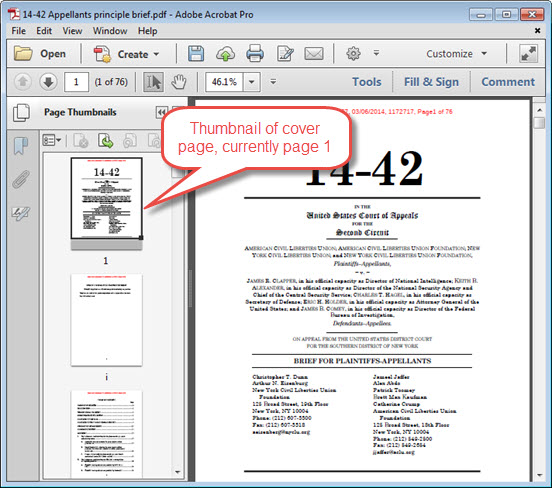
Task: Click the cloud upload icon
Action: (x=225, y=54)
